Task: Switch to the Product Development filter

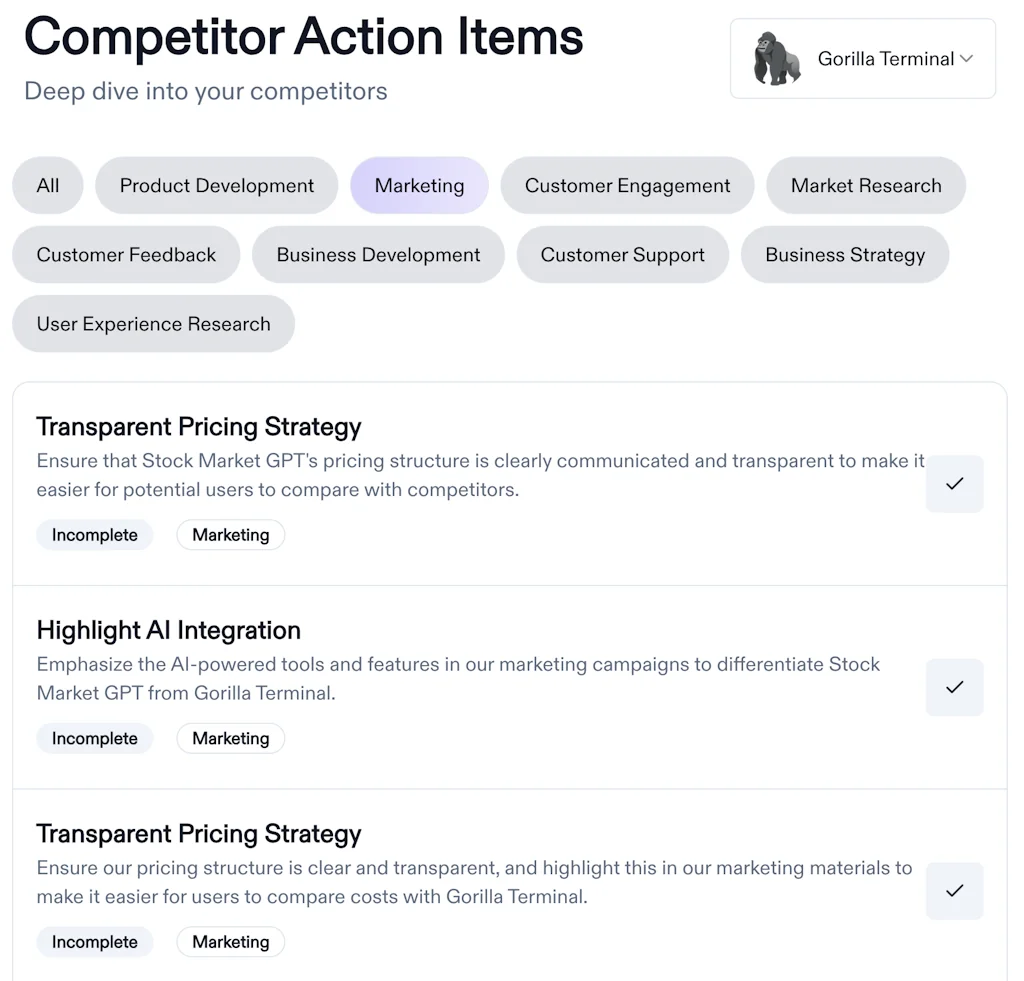Action: [216, 185]
